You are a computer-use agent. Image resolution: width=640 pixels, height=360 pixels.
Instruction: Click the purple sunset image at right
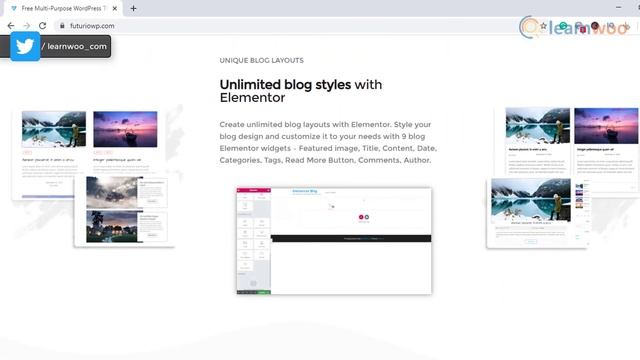[606, 126]
